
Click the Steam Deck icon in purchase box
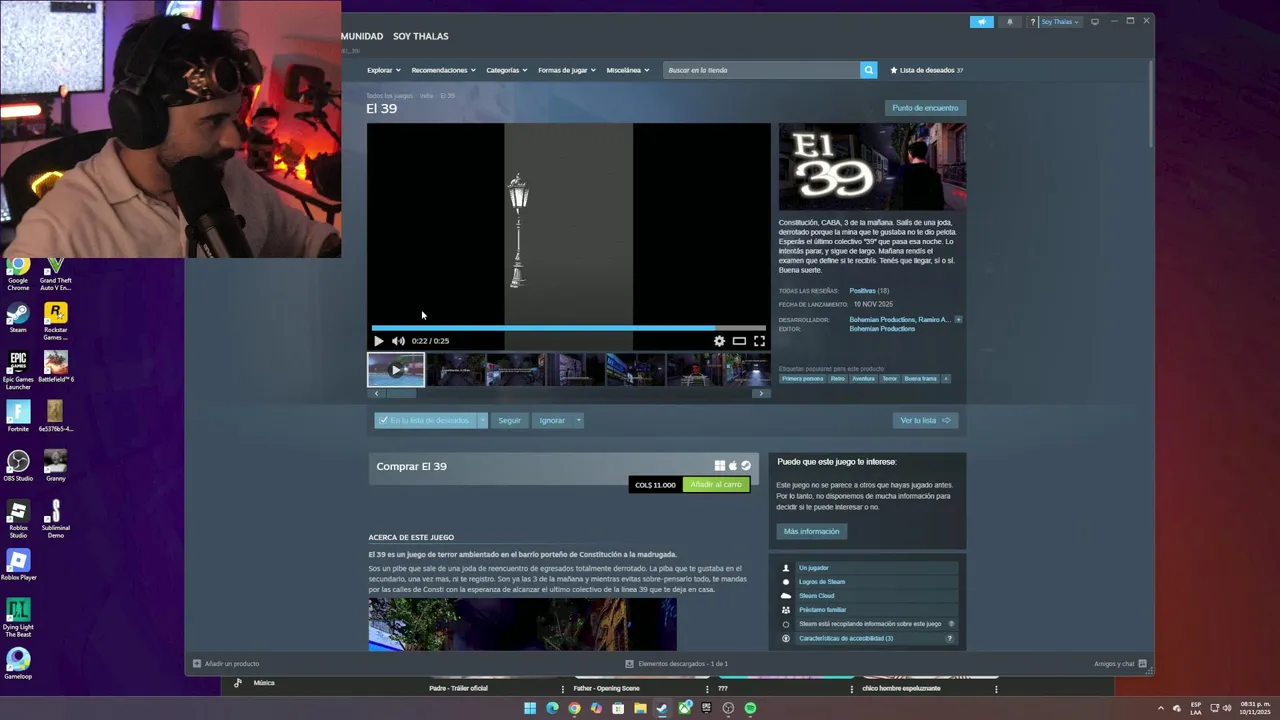tap(746, 466)
